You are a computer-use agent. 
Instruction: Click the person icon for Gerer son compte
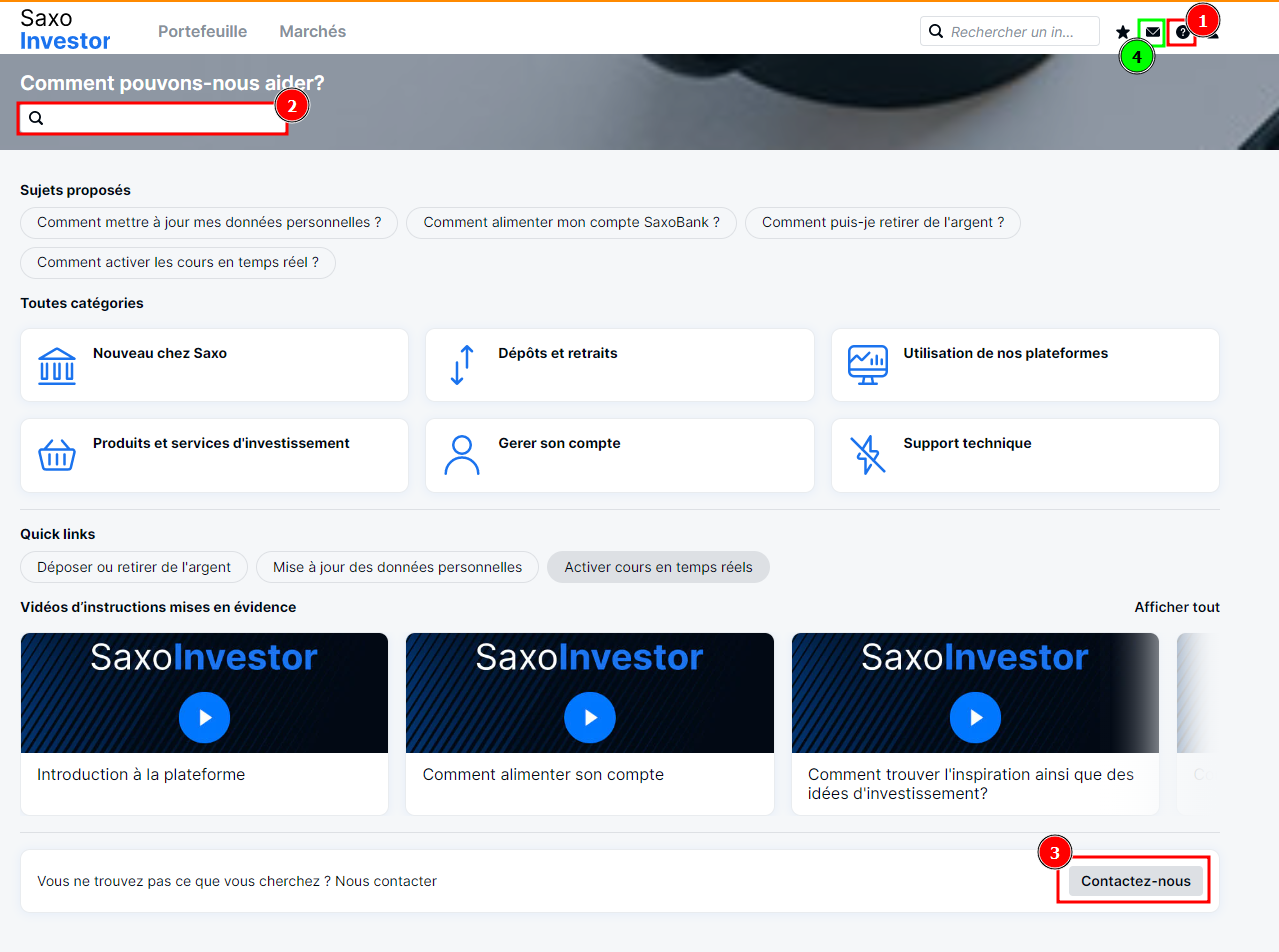pos(462,455)
